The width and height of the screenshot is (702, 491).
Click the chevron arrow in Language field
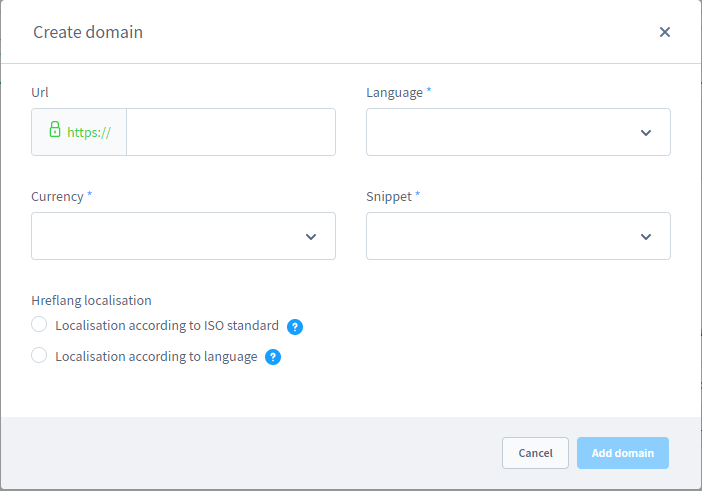[x=646, y=133]
